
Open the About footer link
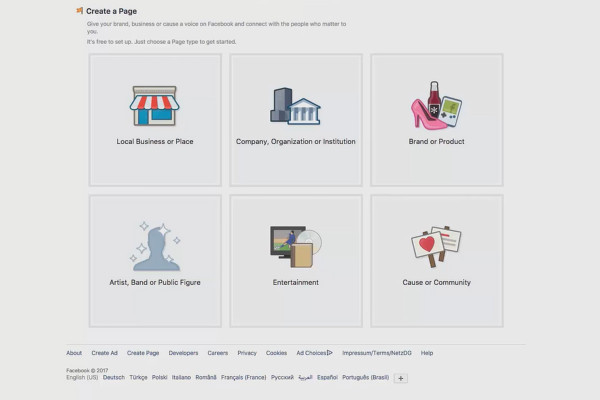(74, 353)
